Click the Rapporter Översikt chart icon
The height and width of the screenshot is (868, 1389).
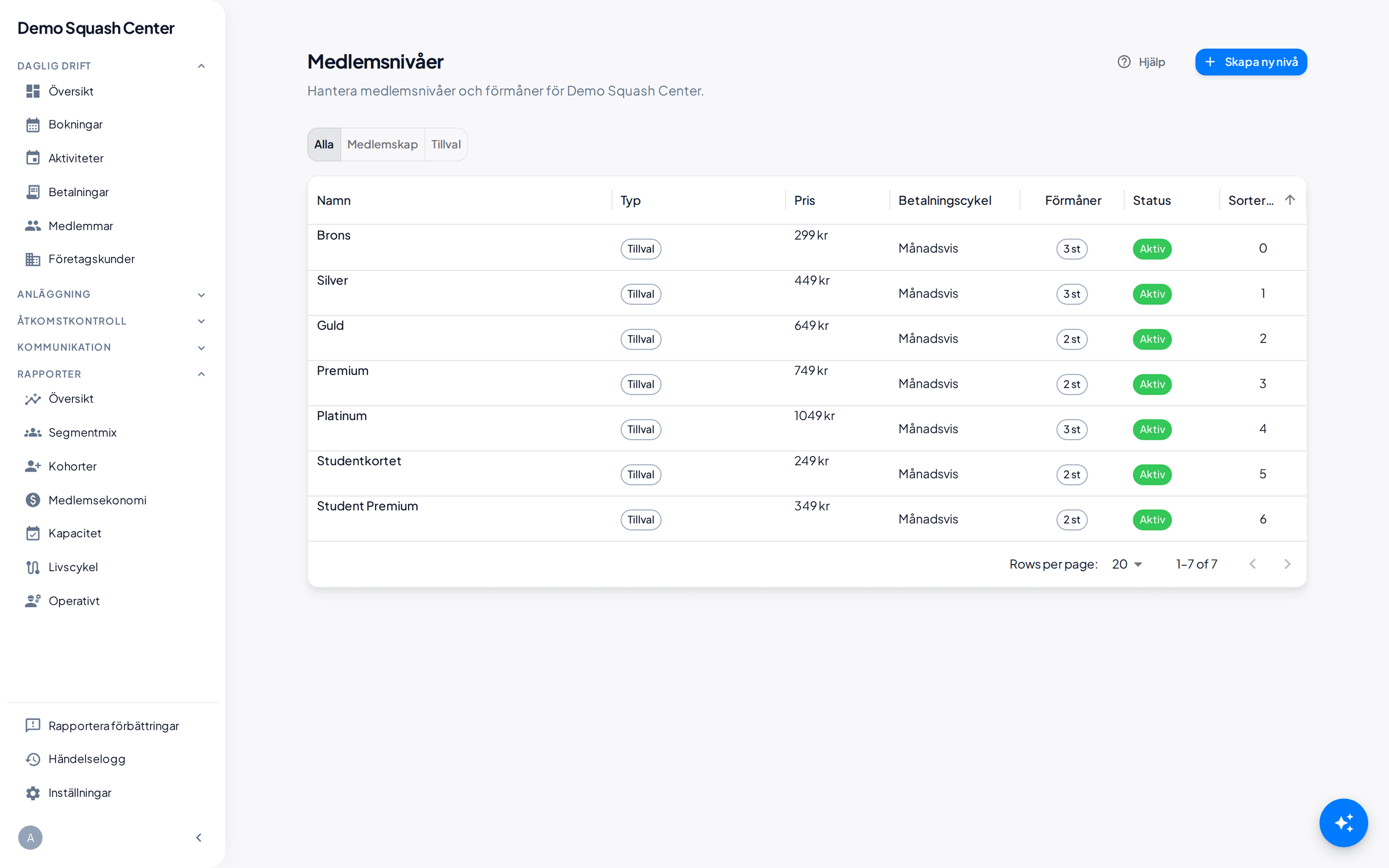tap(33, 399)
